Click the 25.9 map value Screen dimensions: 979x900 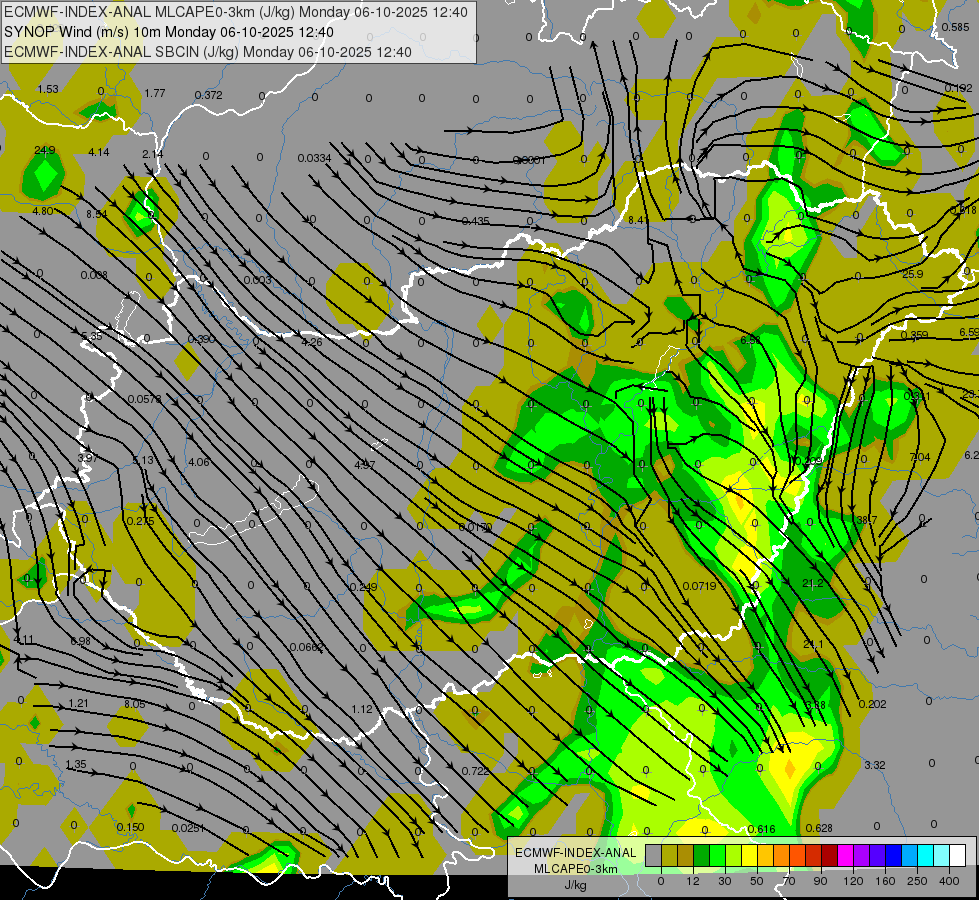coord(912,274)
